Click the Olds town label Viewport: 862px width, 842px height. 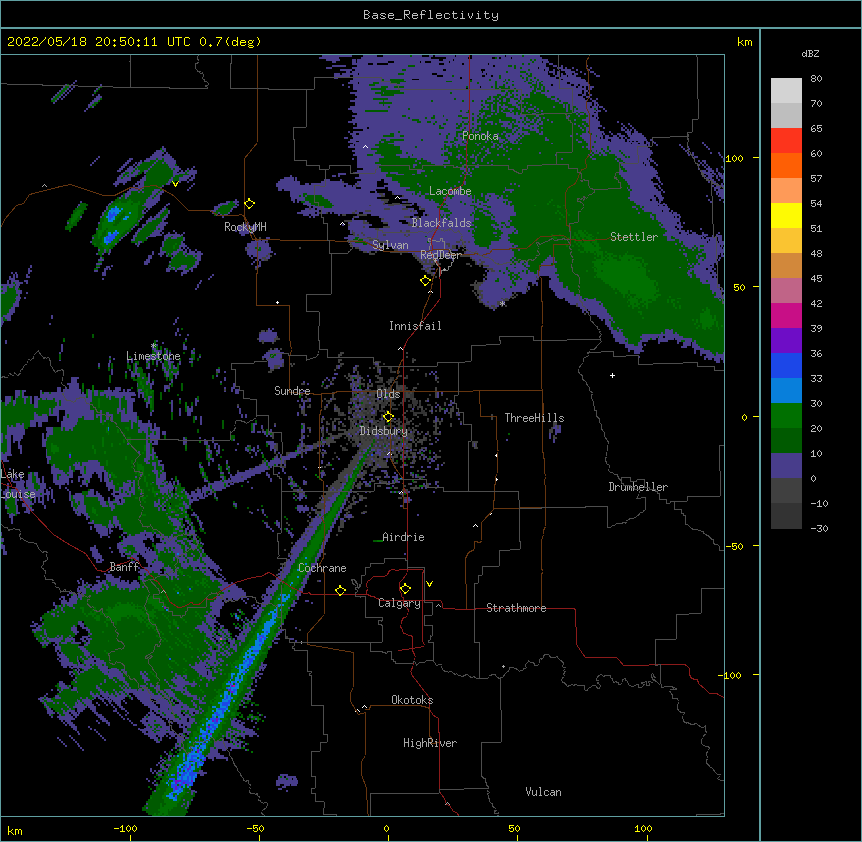pyautogui.click(x=388, y=394)
